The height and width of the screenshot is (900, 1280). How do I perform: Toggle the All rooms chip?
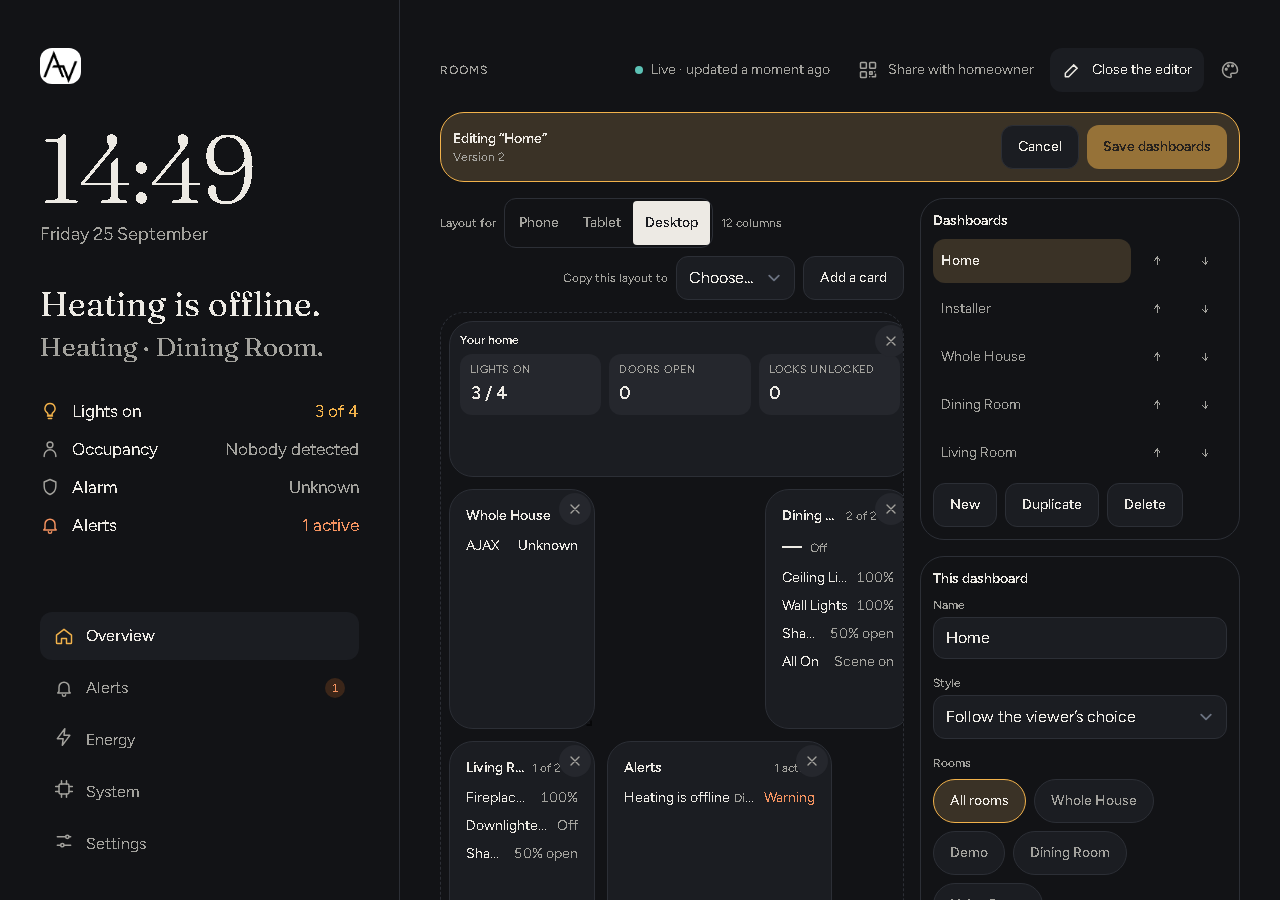(x=980, y=801)
